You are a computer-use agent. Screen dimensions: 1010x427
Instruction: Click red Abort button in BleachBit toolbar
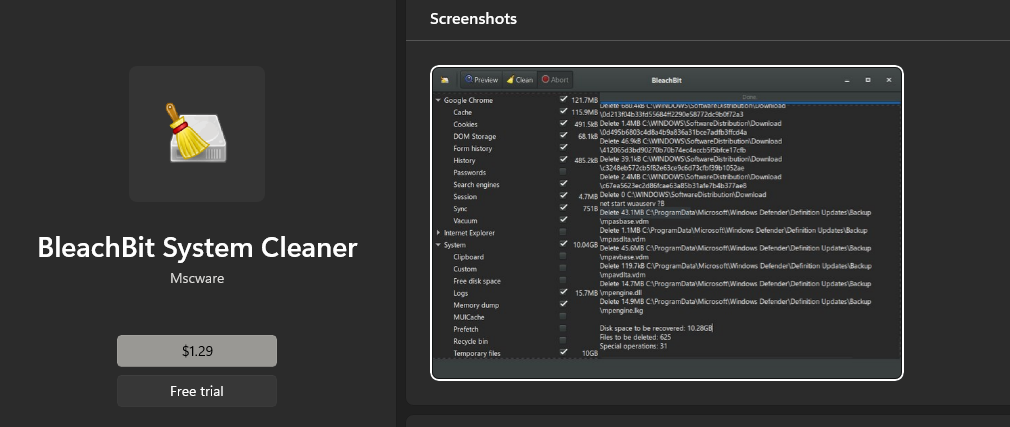555,80
